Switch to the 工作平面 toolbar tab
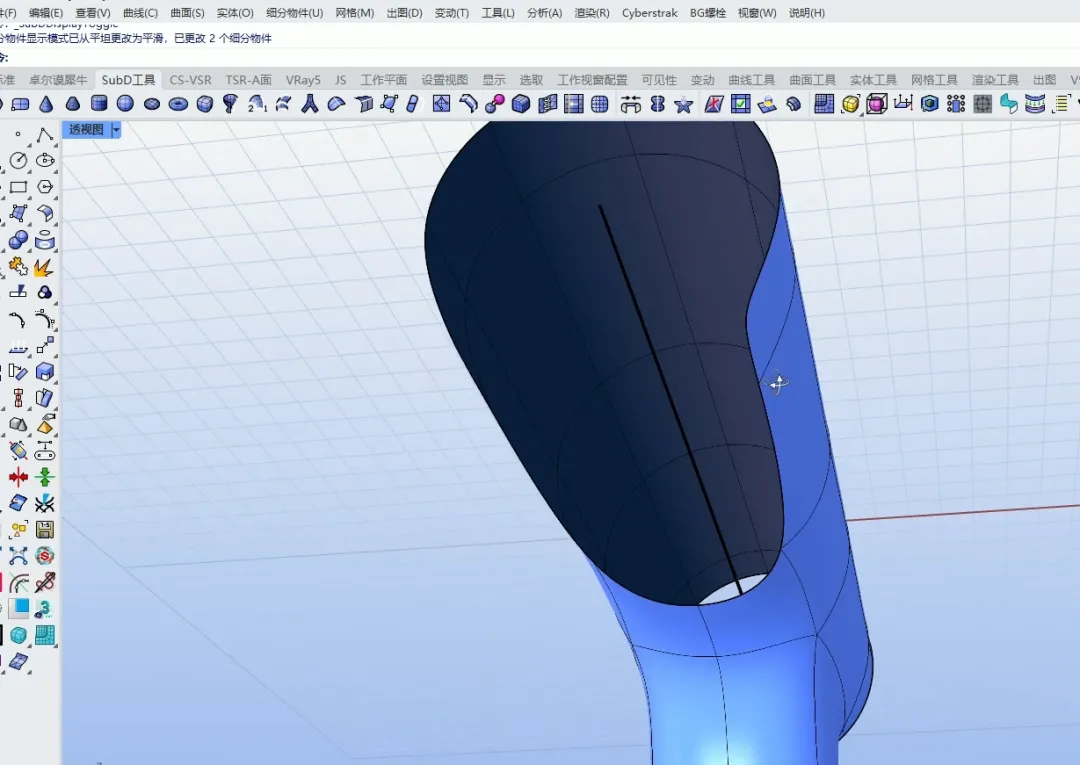Image resolution: width=1080 pixels, height=765 pixels. tap(383, 80)
